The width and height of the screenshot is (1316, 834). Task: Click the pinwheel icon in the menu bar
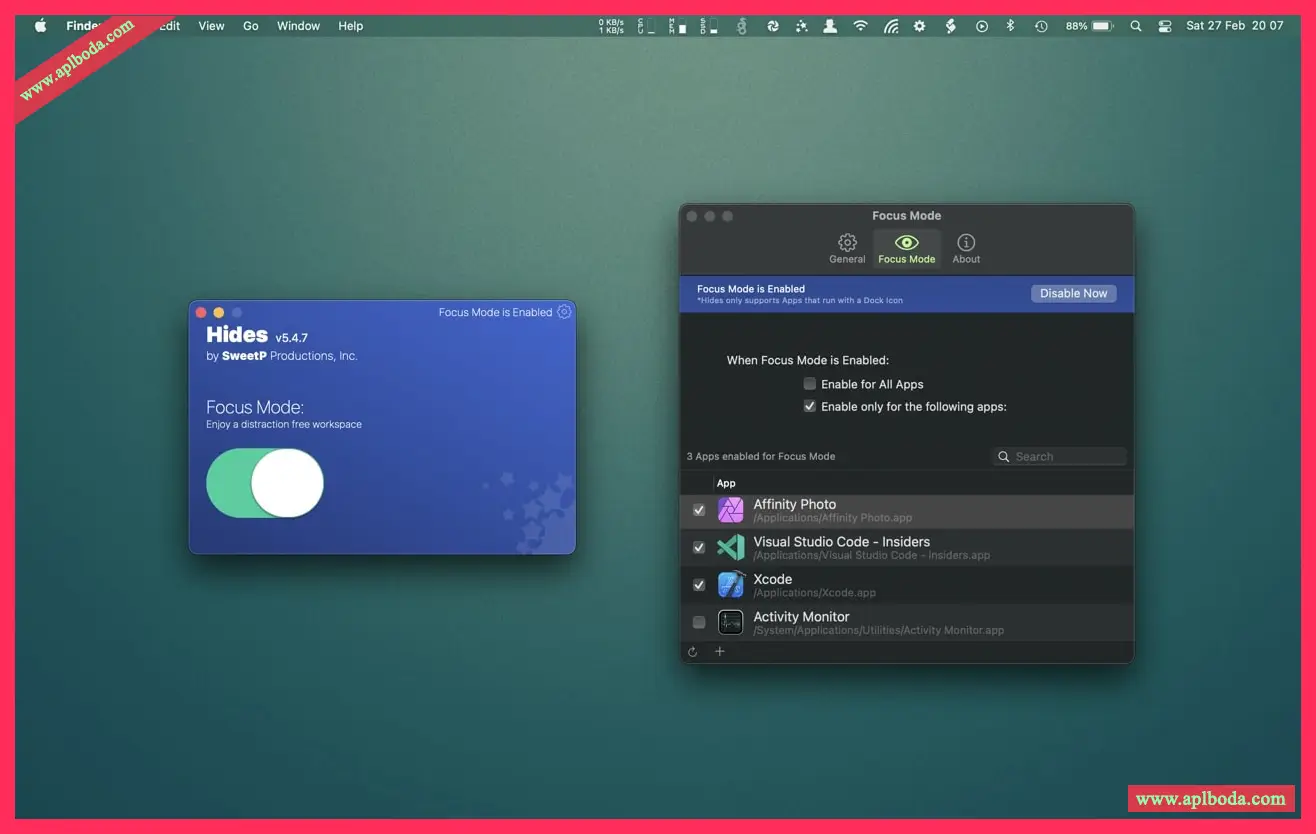(773, 26)
